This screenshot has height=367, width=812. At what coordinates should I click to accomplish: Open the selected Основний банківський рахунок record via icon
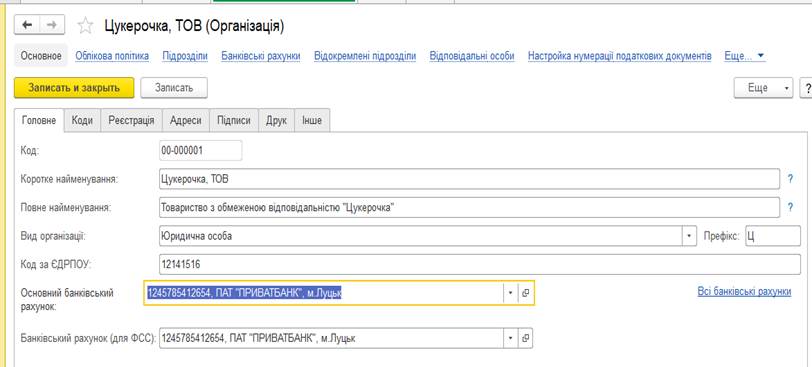[x=525, y=293]
